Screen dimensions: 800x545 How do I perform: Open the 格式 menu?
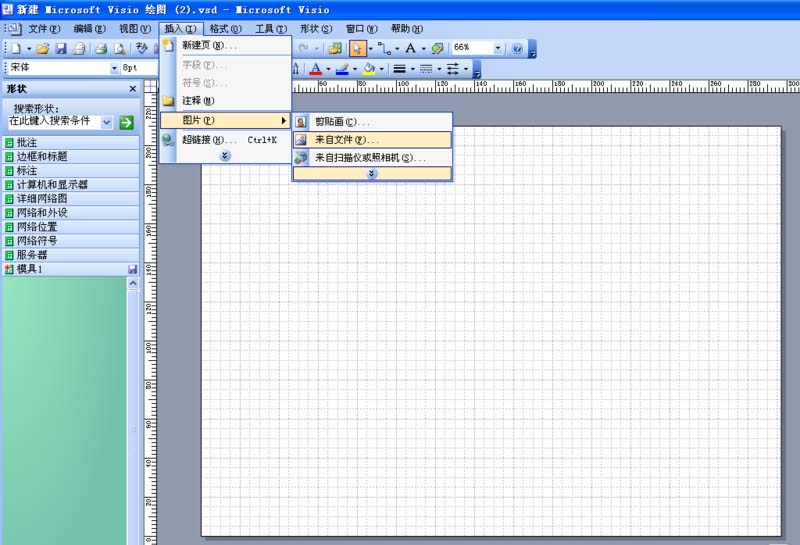(x=225, y=29)
